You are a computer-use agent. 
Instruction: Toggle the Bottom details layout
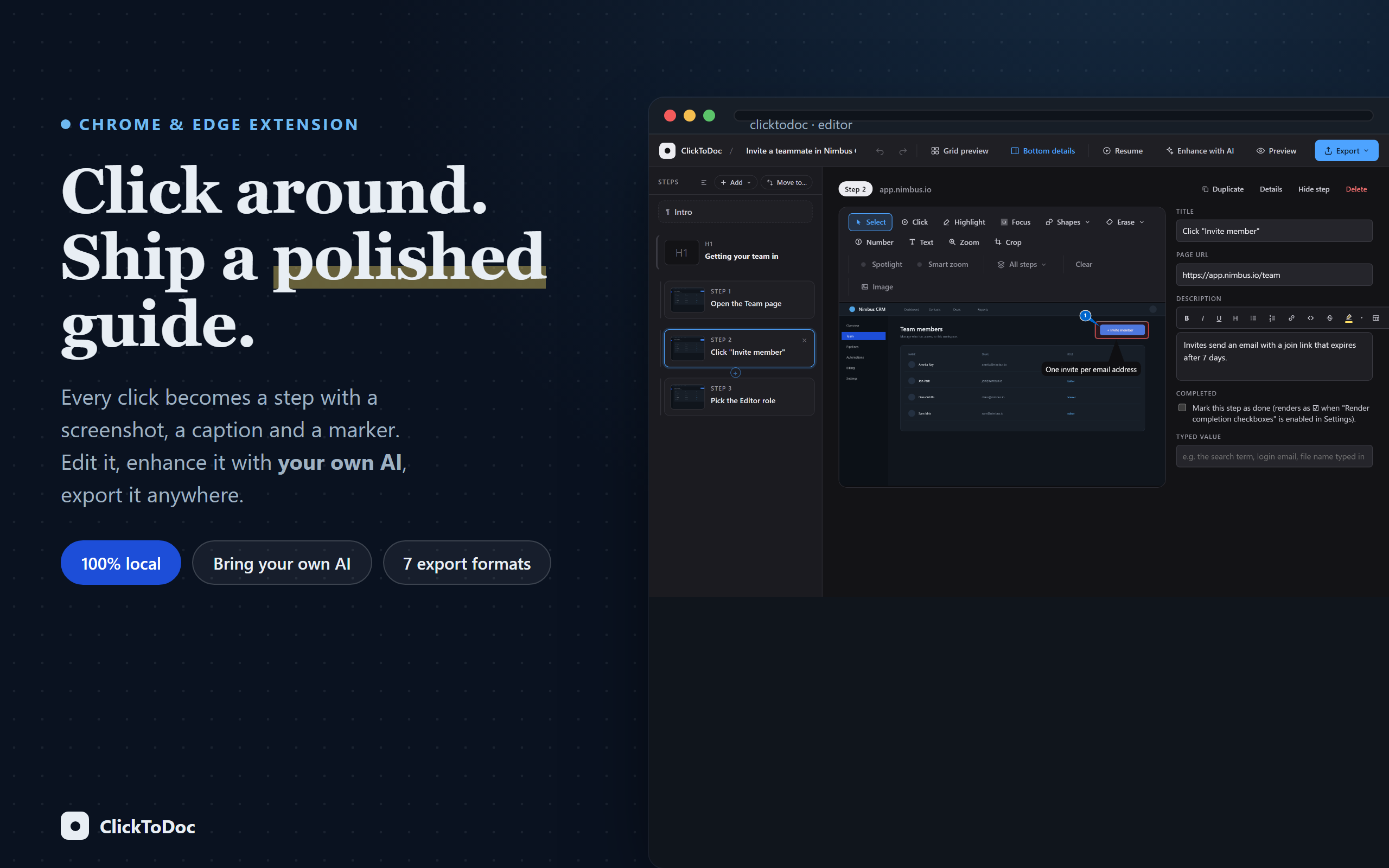point(1043,151)
